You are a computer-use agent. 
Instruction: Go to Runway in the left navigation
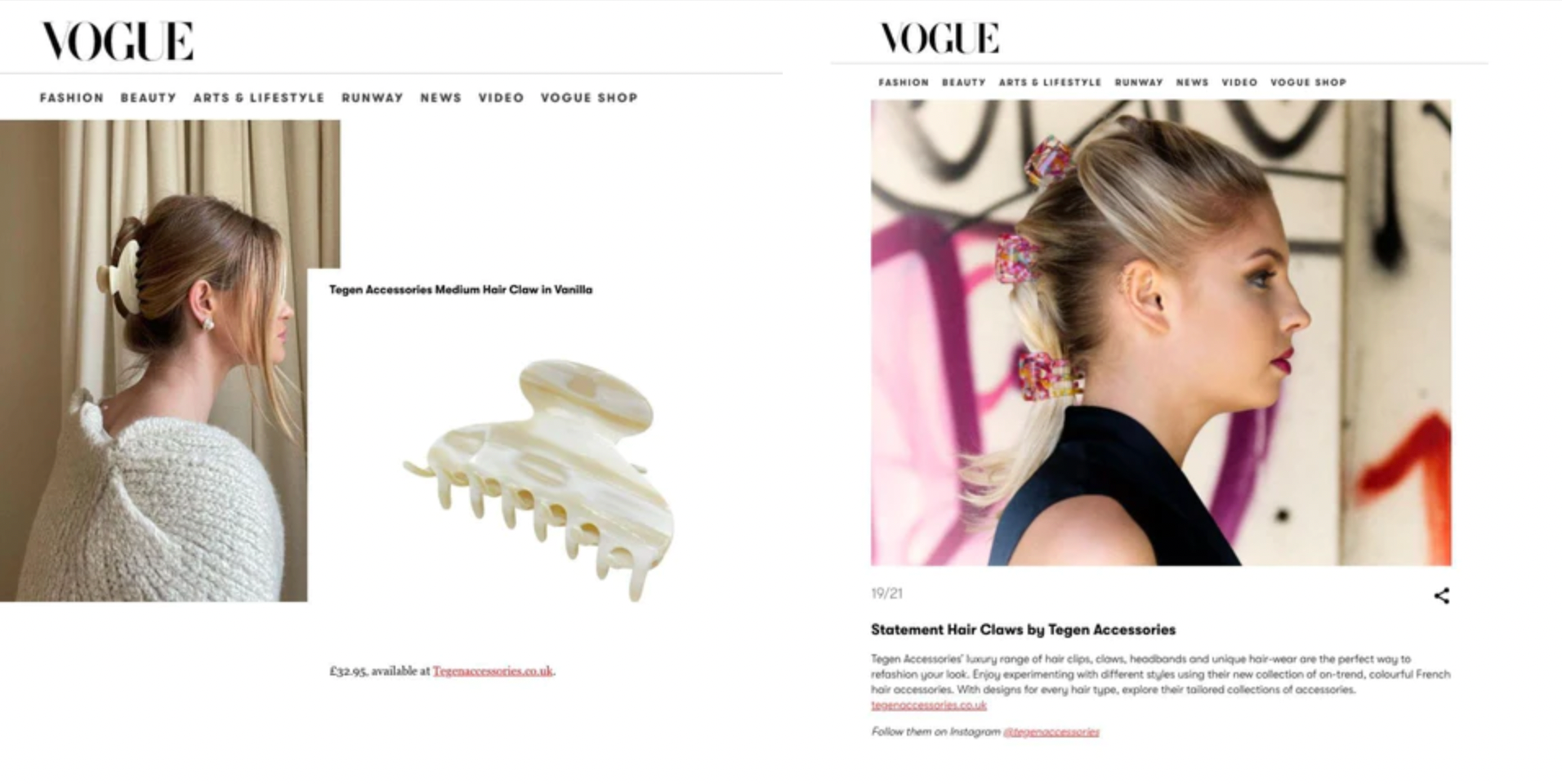click(373, 97)
